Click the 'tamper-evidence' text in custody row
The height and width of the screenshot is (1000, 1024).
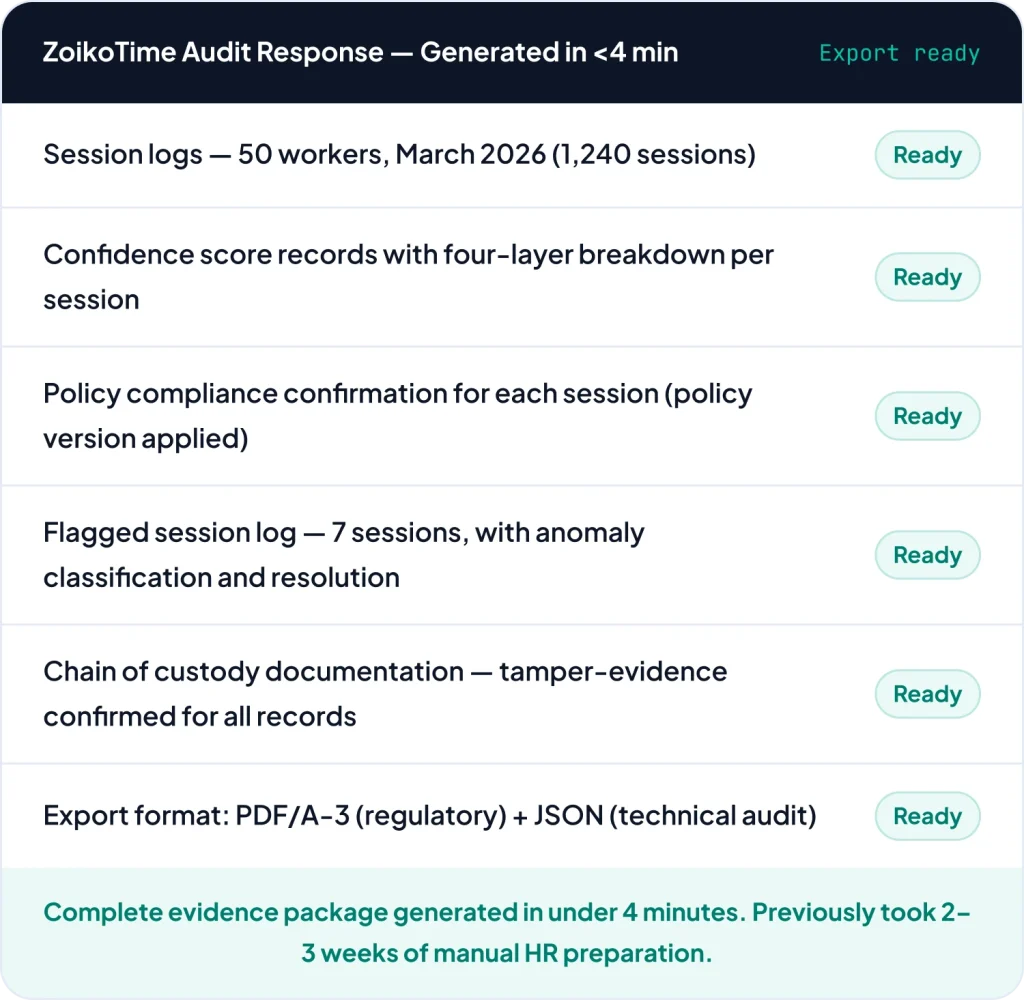[613, 671]
